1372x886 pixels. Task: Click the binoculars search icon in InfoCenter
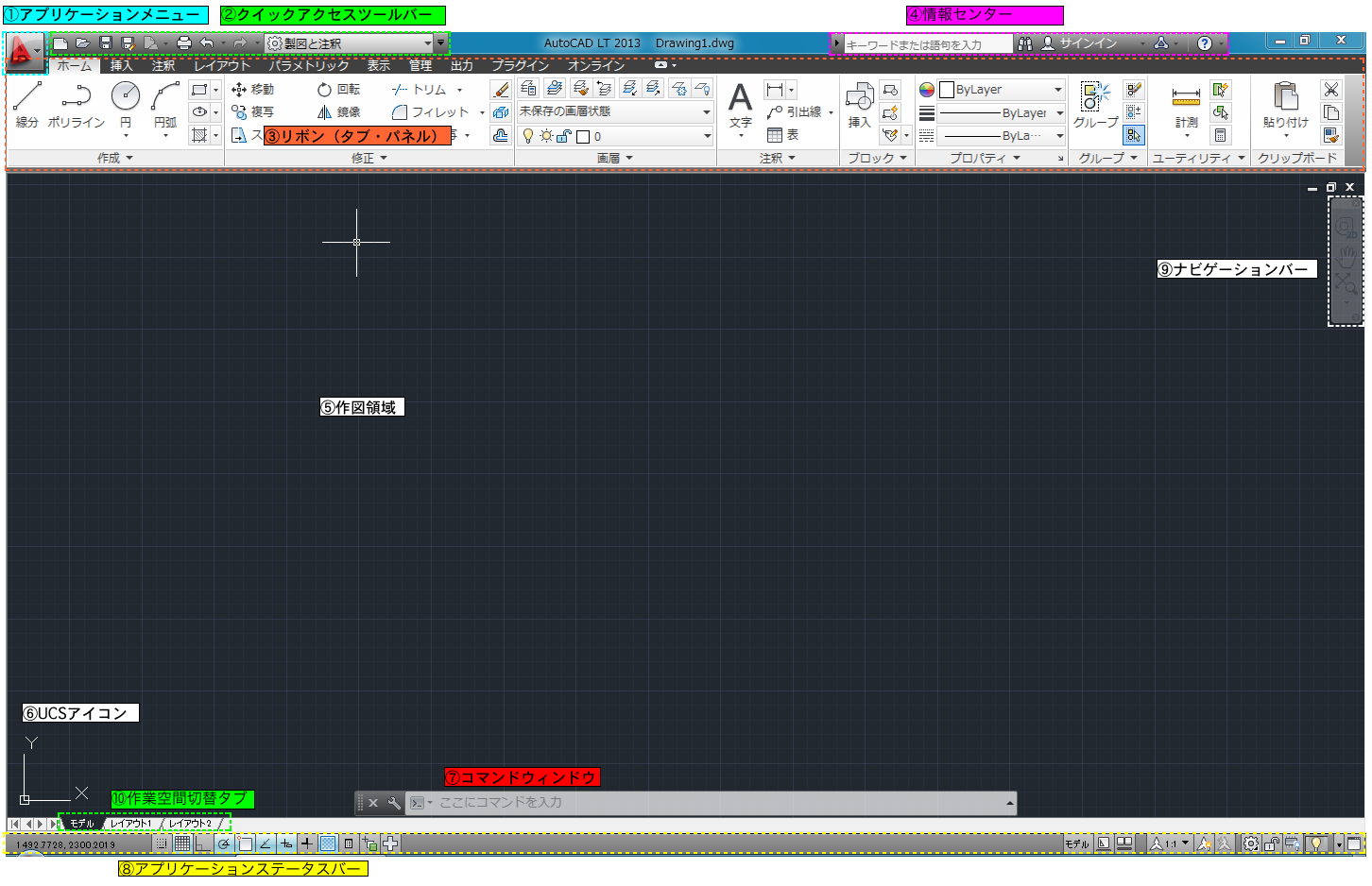[x=1025, y=43]
